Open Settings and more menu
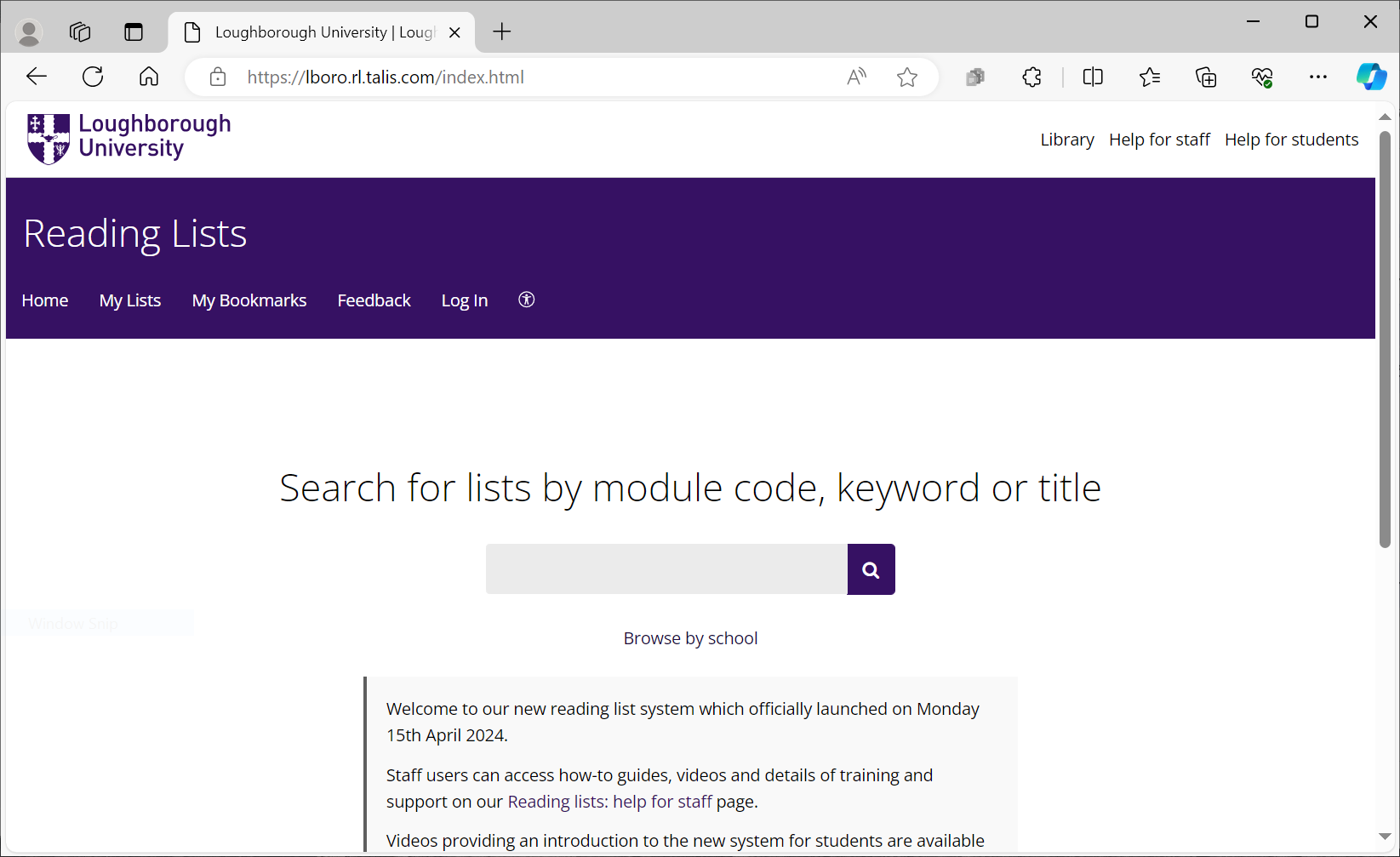This screenshot has width=1400, height=857. pos(1317,77)
